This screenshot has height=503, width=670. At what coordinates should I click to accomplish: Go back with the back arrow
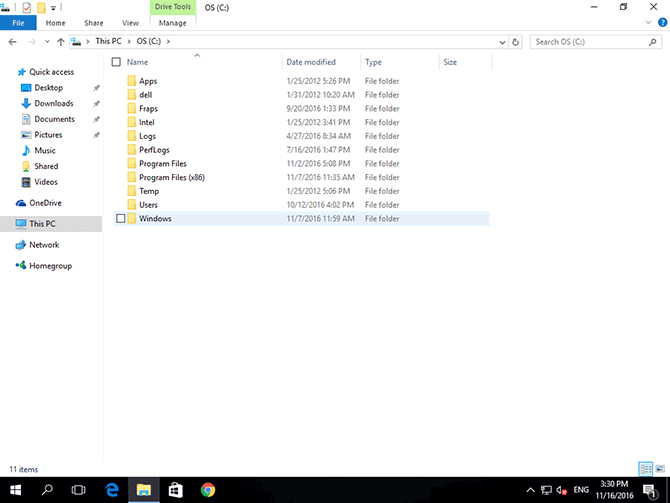tap(12, 42)
